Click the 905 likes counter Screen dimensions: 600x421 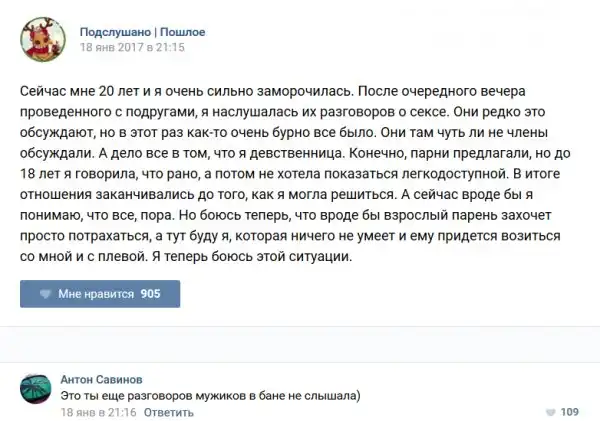(x=151, y=294)
